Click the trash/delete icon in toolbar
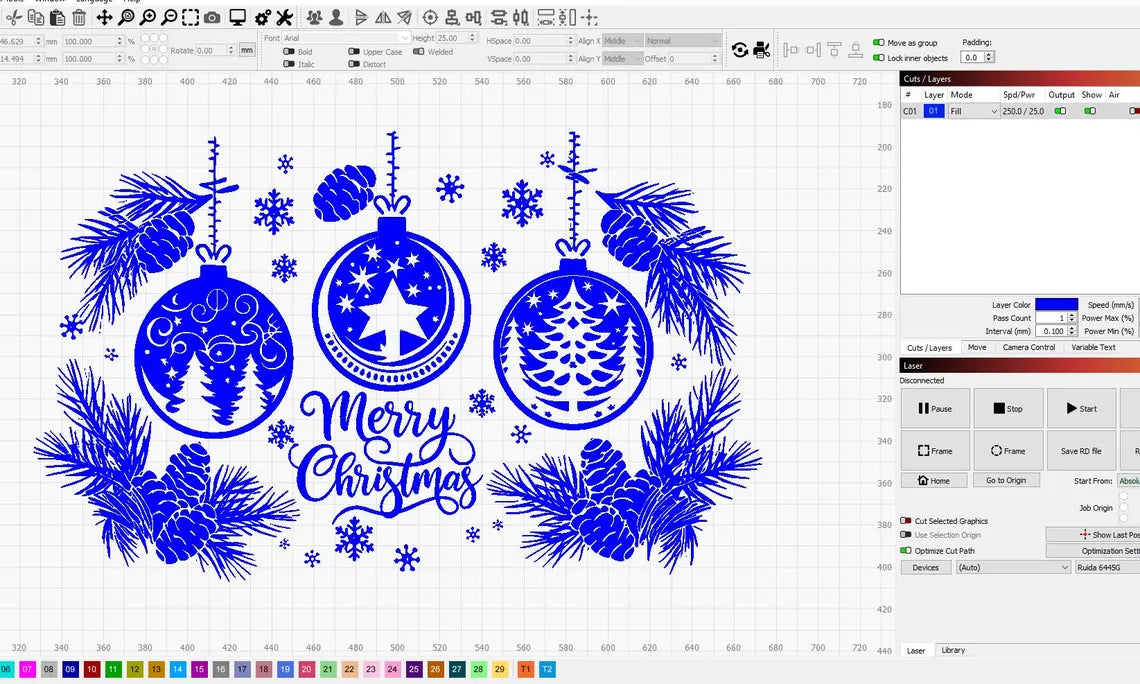The image size is (1140, 684). point(80,17)
